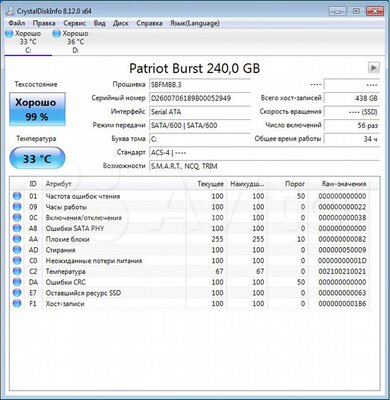Click the rotation speed (SSD) value
This screenshot has height=400, width=390.
pyautogui.click(x=352, y=112)
